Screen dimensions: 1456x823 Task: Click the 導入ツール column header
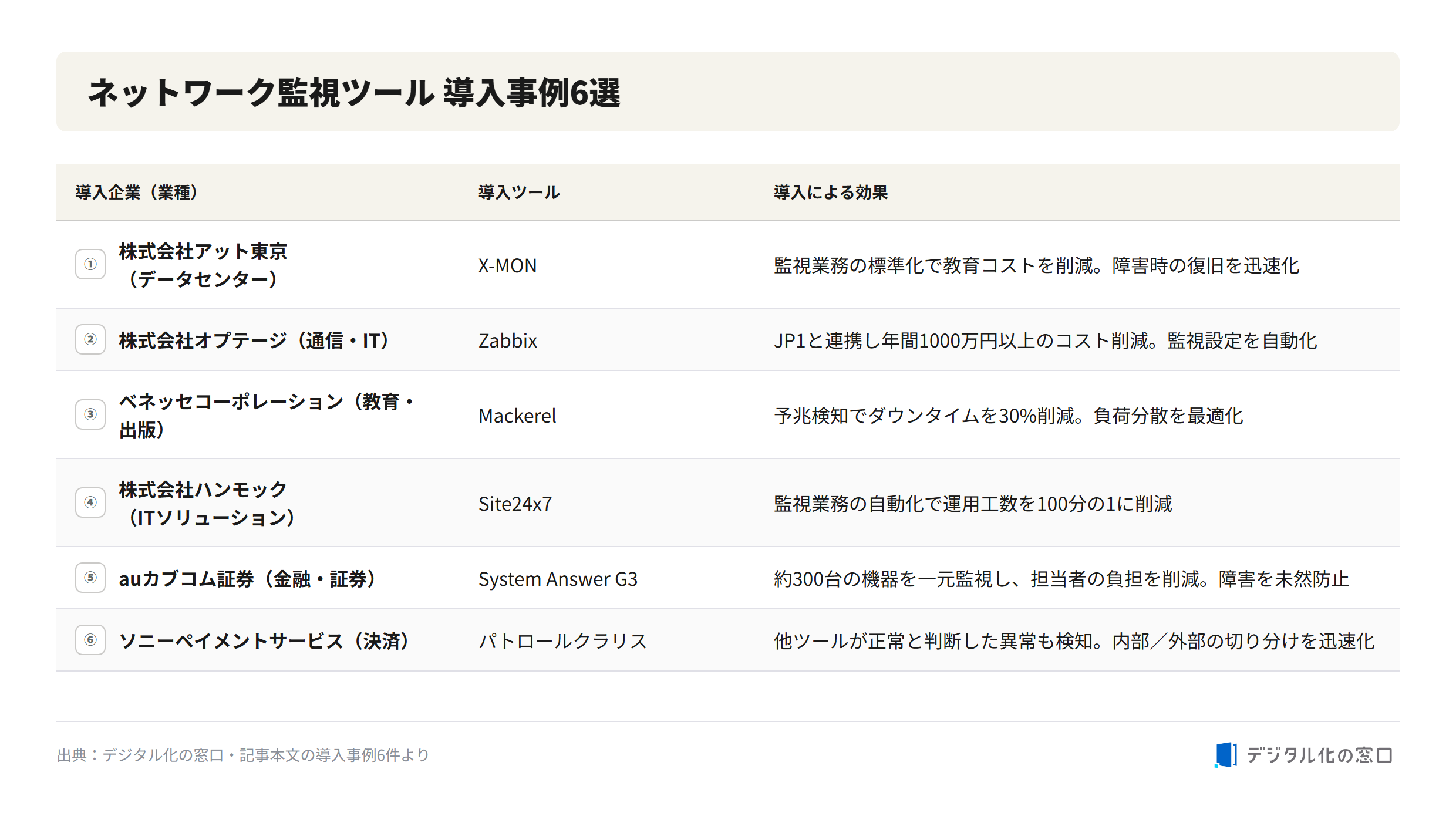519,193
